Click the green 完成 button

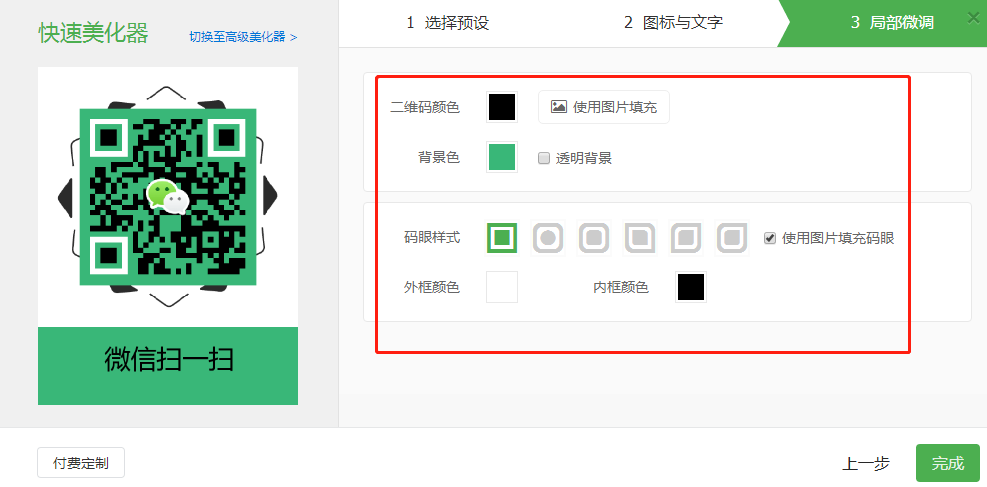click(x=947, y=463)
